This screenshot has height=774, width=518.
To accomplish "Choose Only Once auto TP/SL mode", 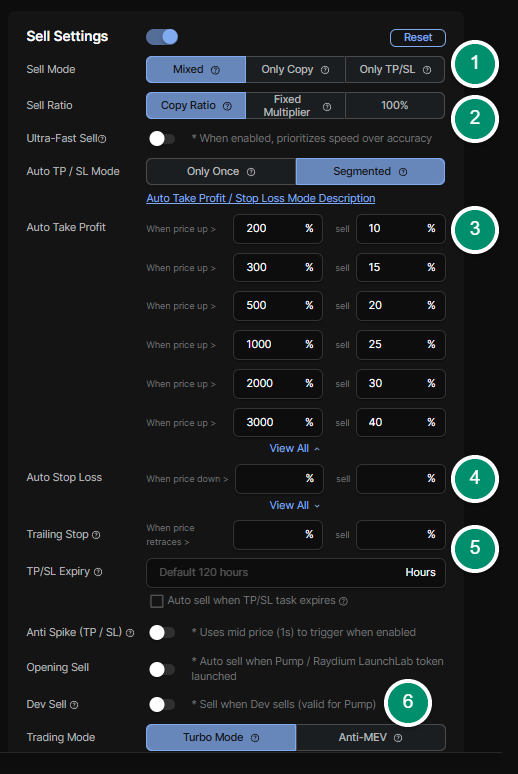I will click(x=221, y=171).
